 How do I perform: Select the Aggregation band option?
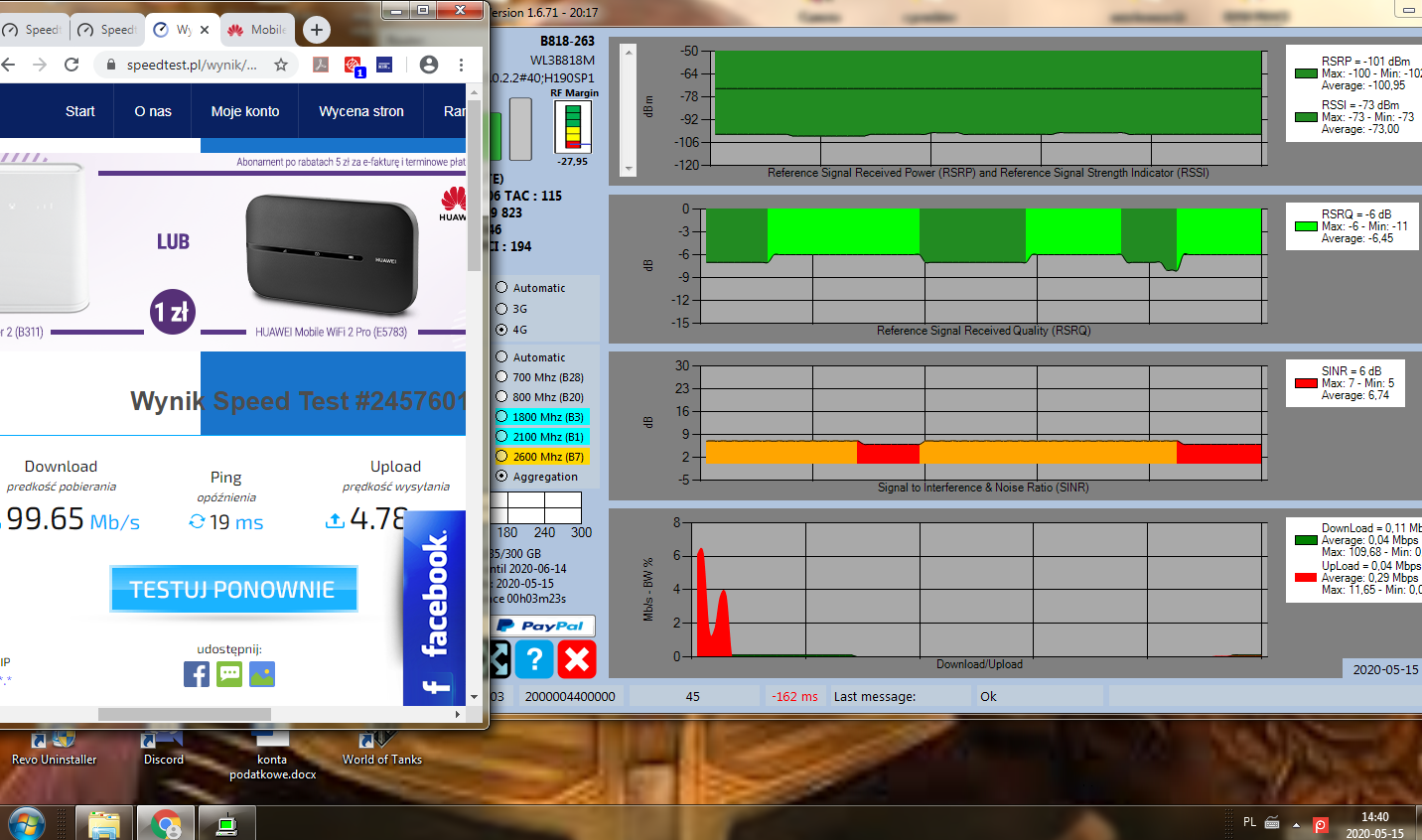[x=502, y=477]
